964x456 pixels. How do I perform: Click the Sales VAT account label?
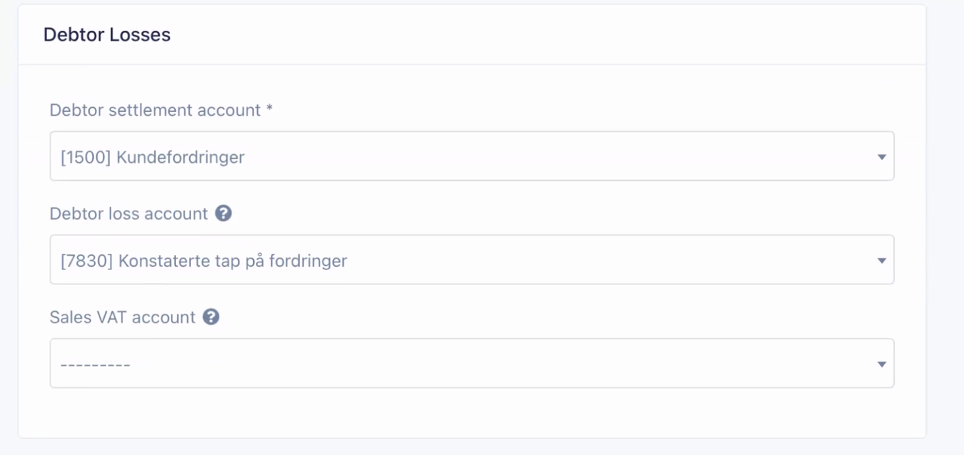(122, 317)
